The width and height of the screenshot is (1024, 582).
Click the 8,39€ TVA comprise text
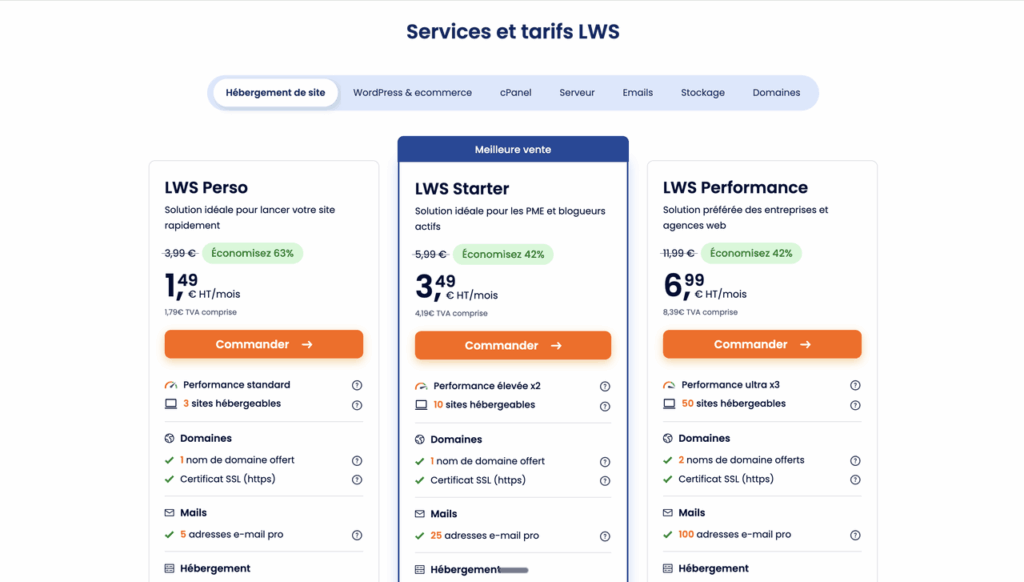pos(700,312)
